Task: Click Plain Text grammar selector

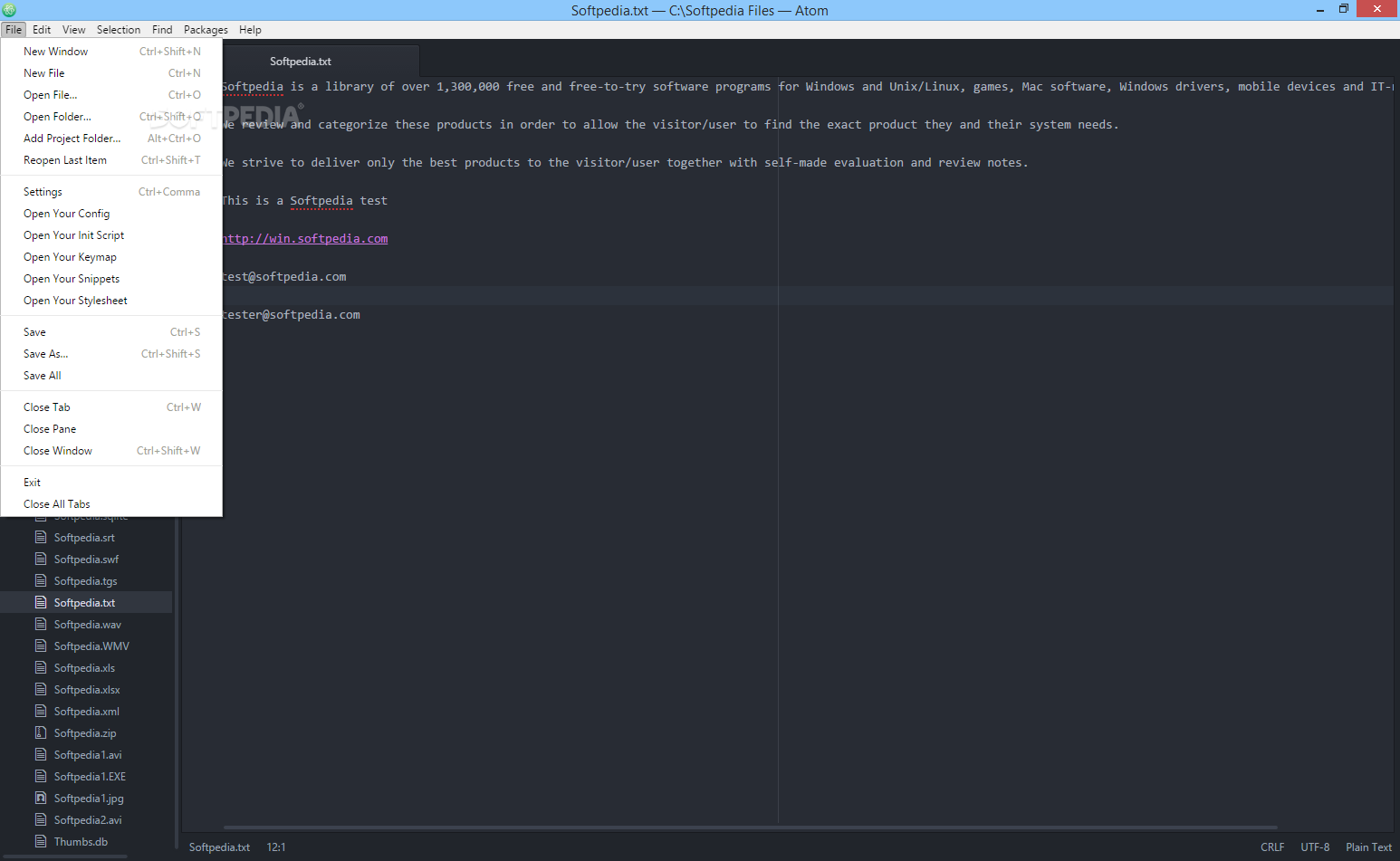Action: 1368,847
